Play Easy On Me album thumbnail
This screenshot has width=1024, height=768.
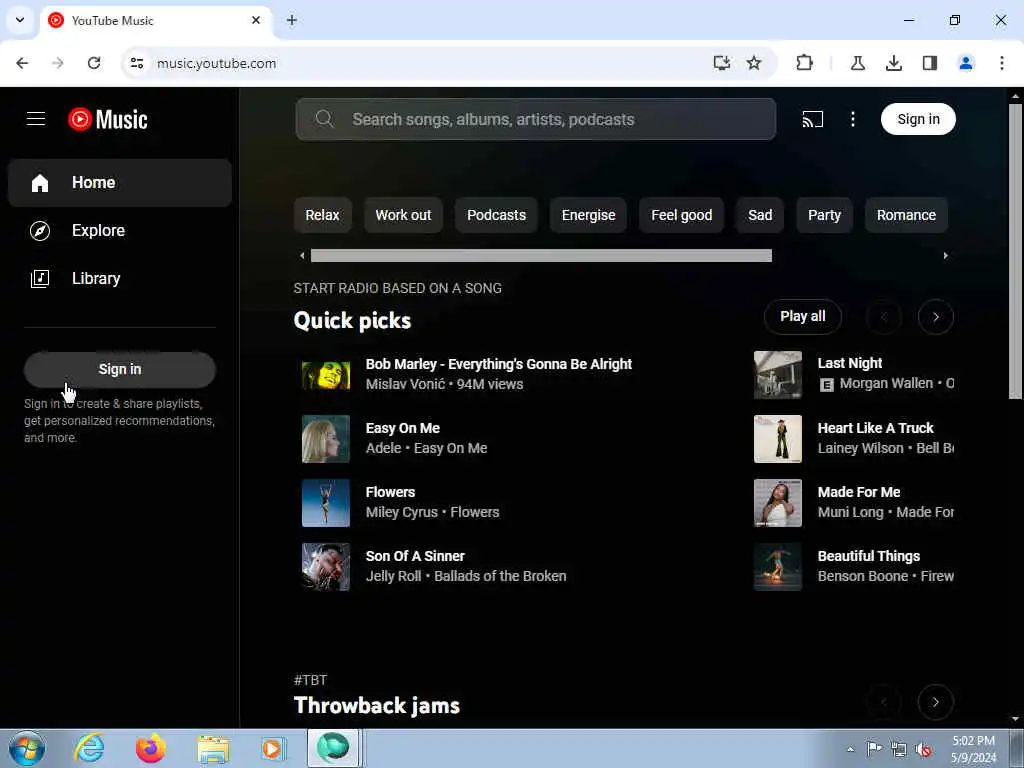point(326,439)
